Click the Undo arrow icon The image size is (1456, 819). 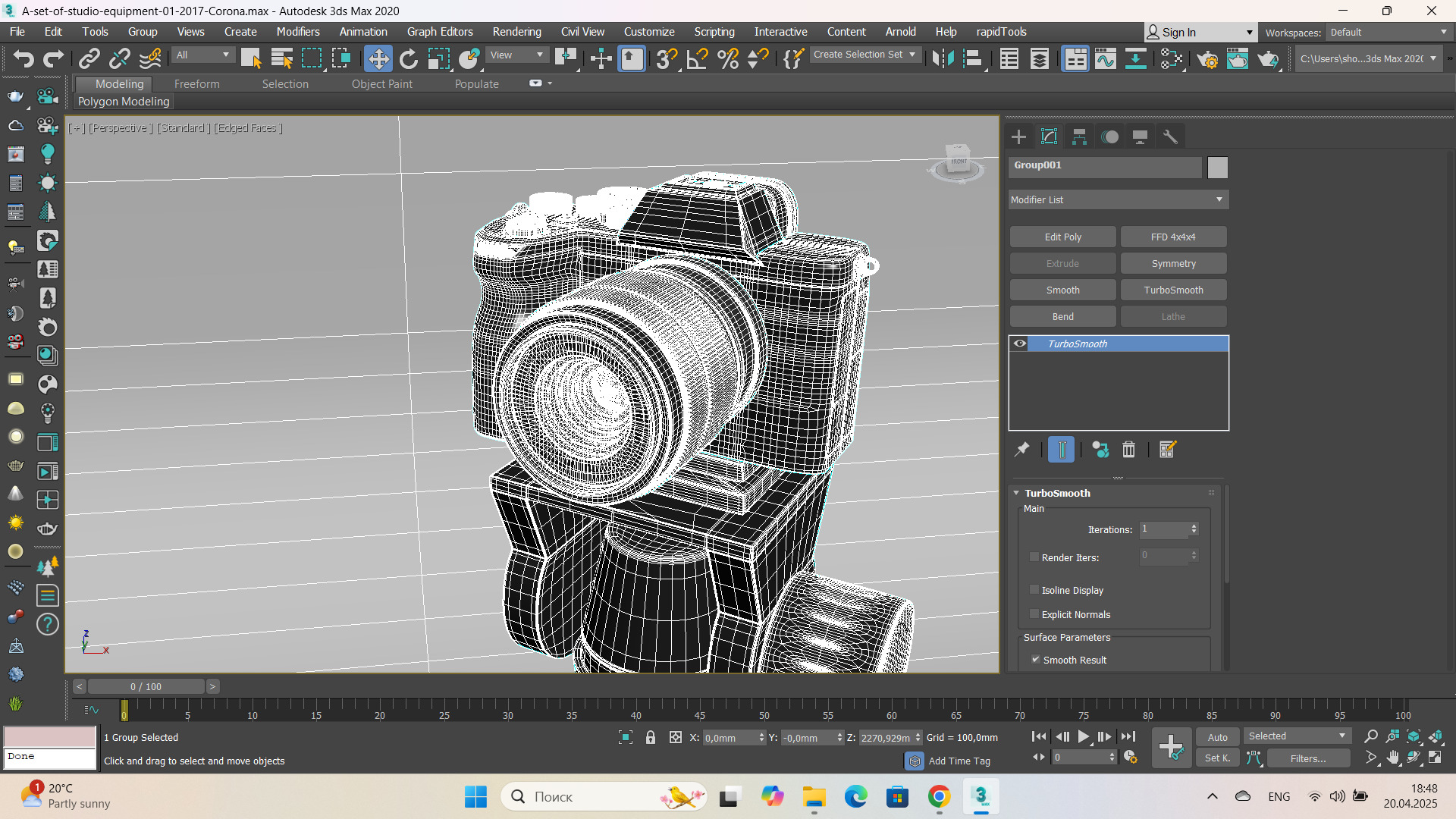[x=24, y=58]
